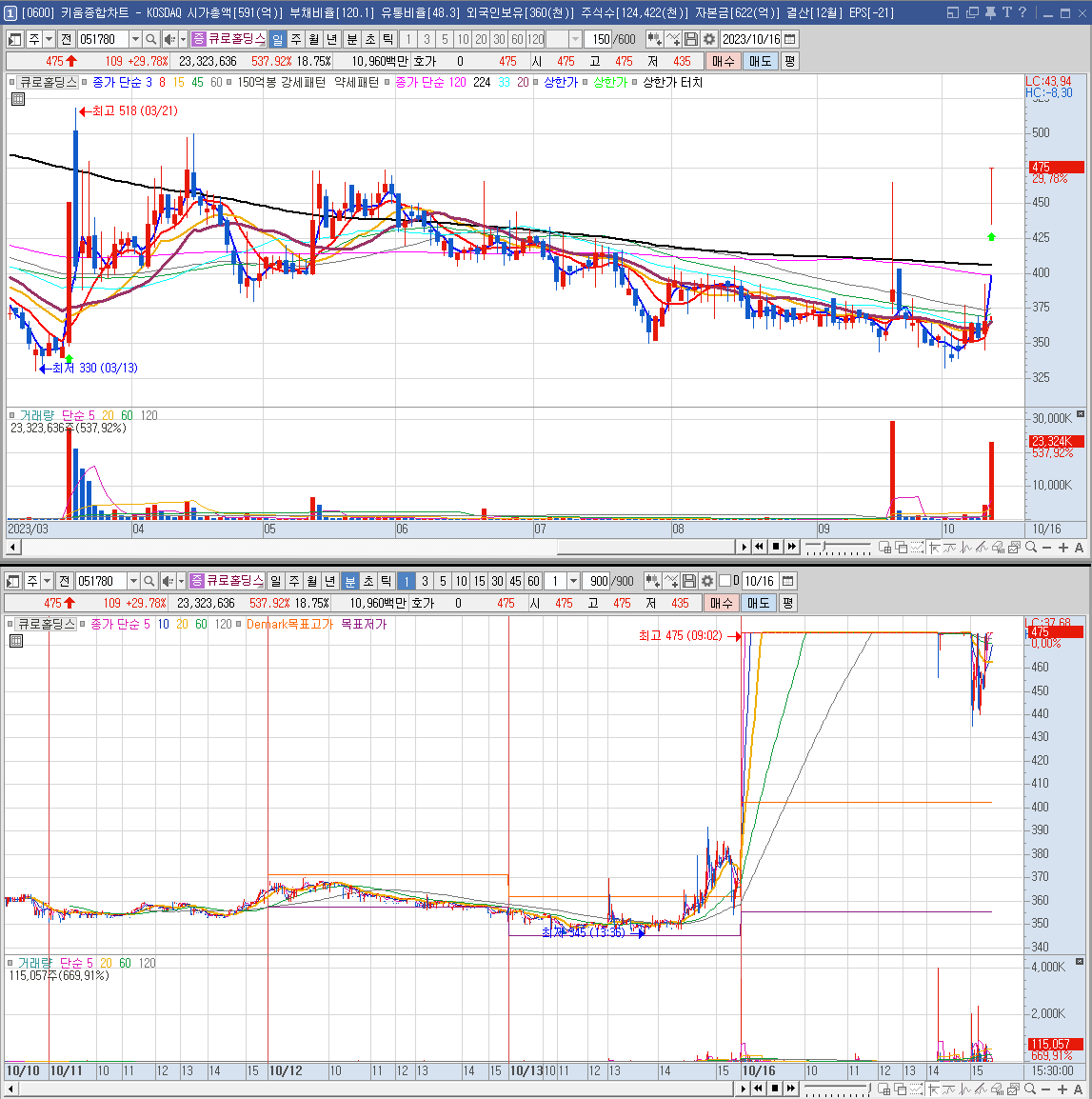1092x1099 pixels.
Task: Select 30-minute interval tab in lower chart
Action: pyautogui.click(x=497, y=581)
